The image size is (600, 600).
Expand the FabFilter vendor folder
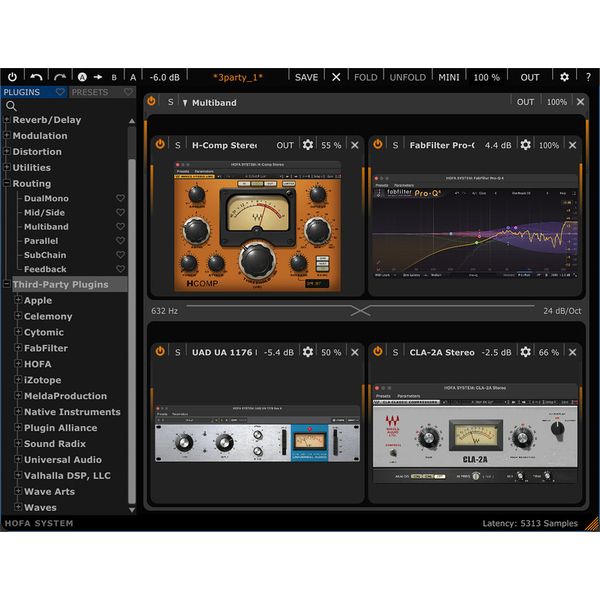(x=18, y=348)
